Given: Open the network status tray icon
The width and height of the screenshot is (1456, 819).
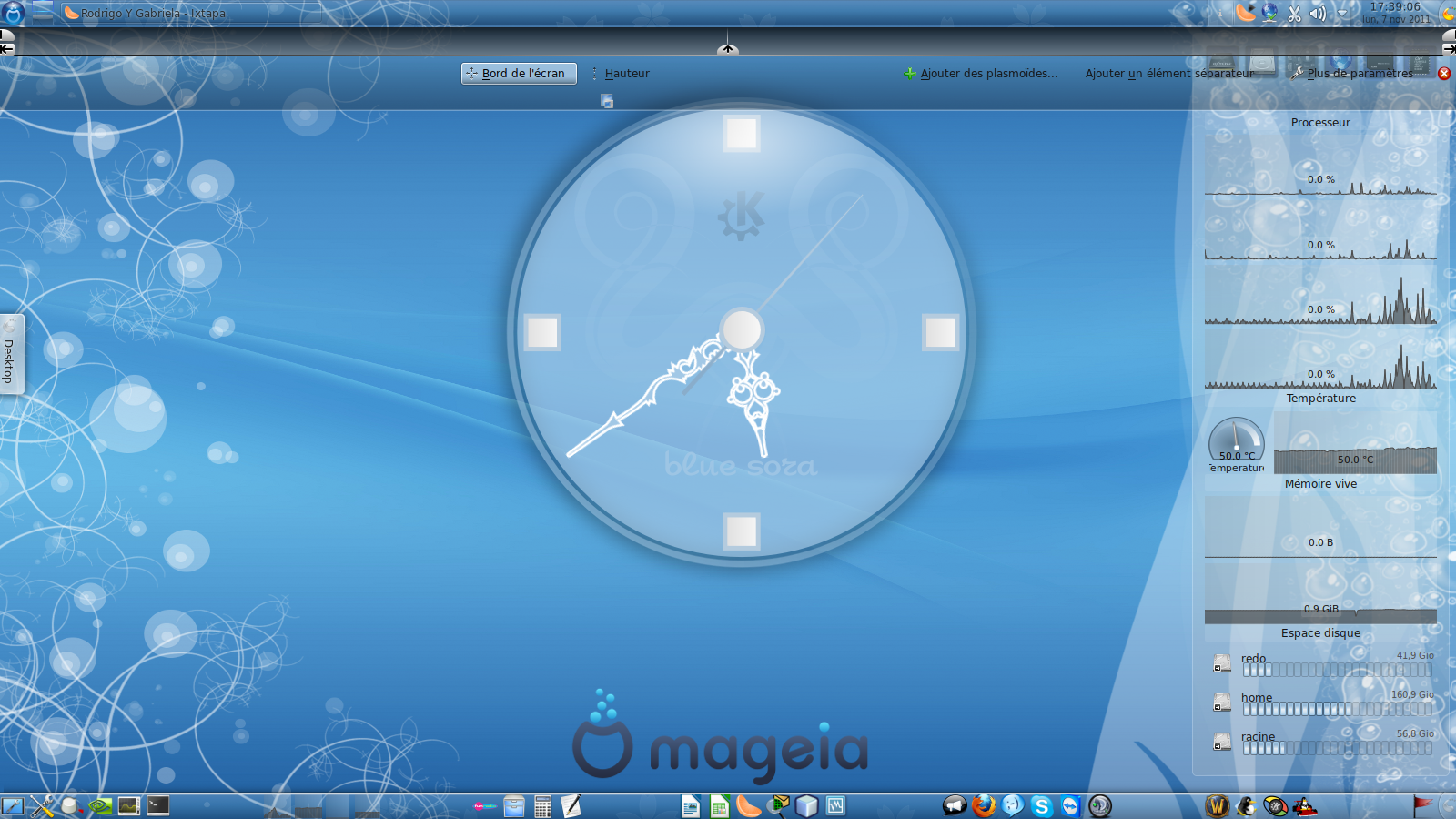Looking at the screenshot, I should click(1269, 13).
